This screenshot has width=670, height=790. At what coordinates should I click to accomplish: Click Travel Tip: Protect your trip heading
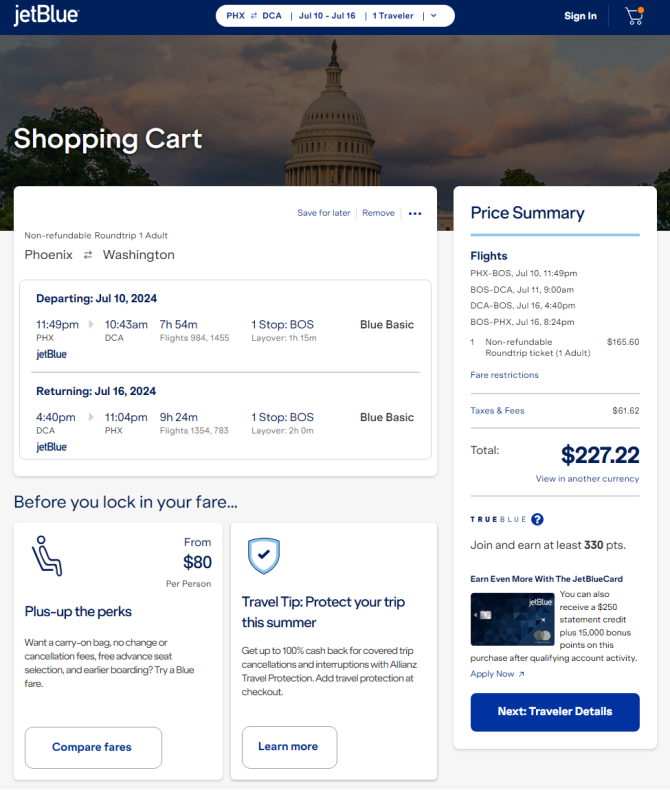click(323, 612)
